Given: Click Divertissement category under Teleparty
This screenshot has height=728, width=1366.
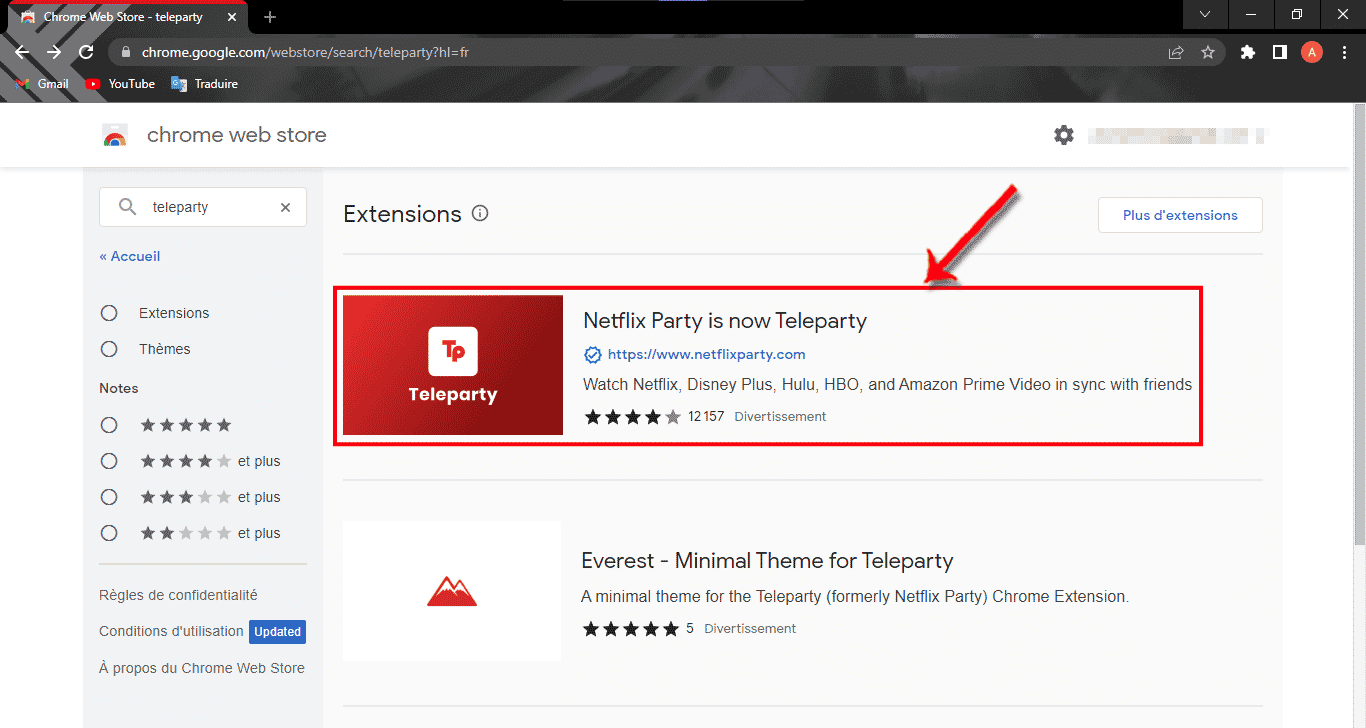Looking at the screenshot, I should [x=780, y=416].
